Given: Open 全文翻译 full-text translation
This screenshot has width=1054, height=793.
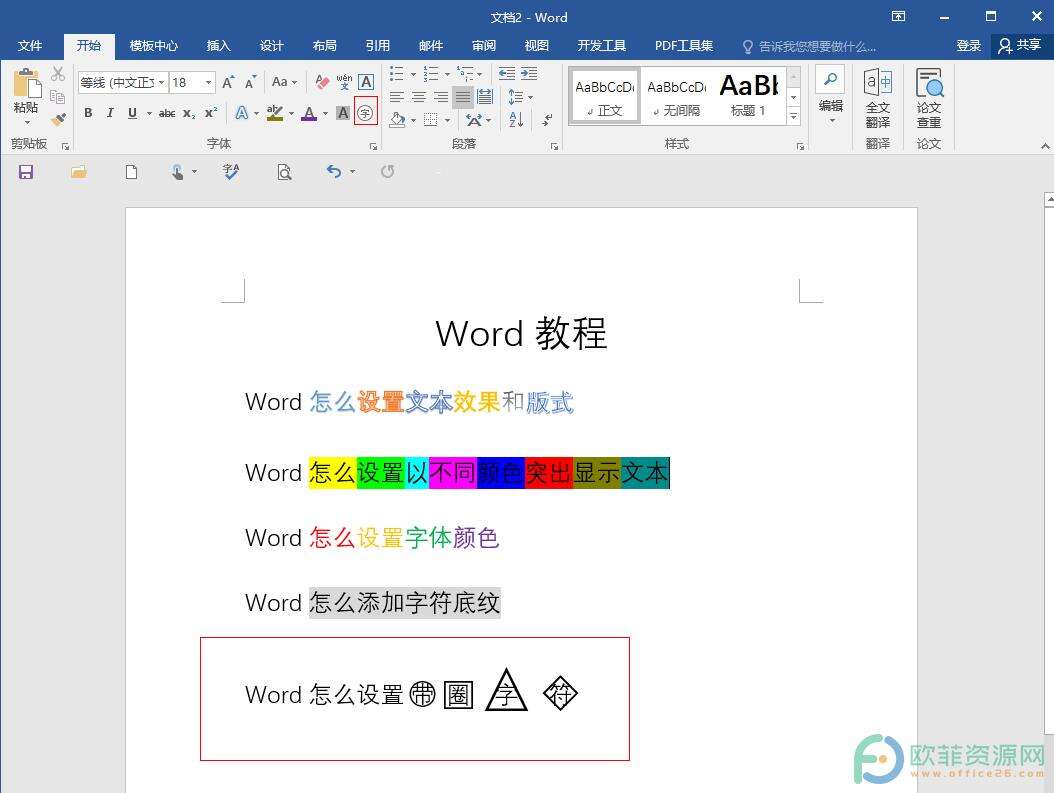Looking at the screenshot, I should (x=878, y=97).
